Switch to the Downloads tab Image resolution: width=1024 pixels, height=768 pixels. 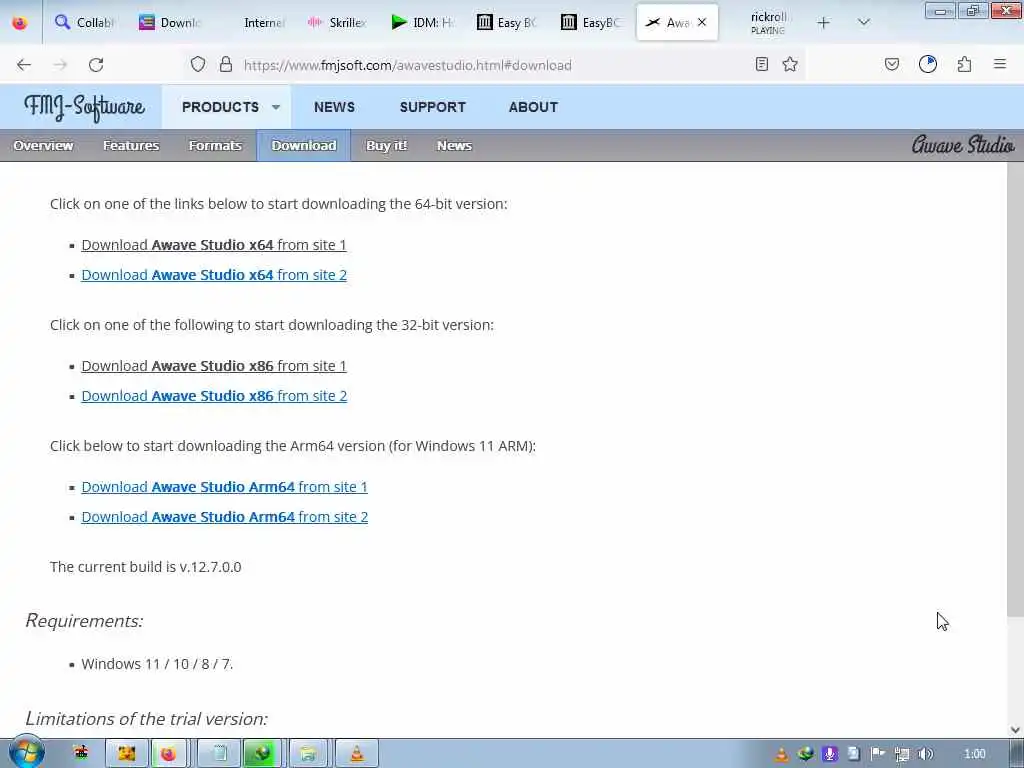170,23
